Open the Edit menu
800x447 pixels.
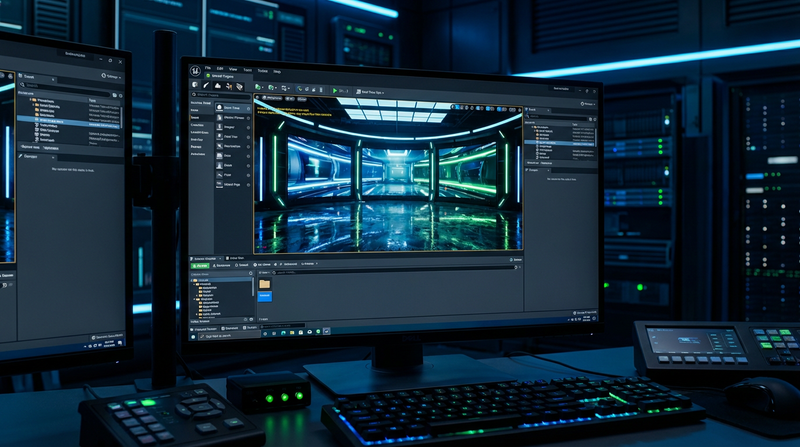pos(220,69)
